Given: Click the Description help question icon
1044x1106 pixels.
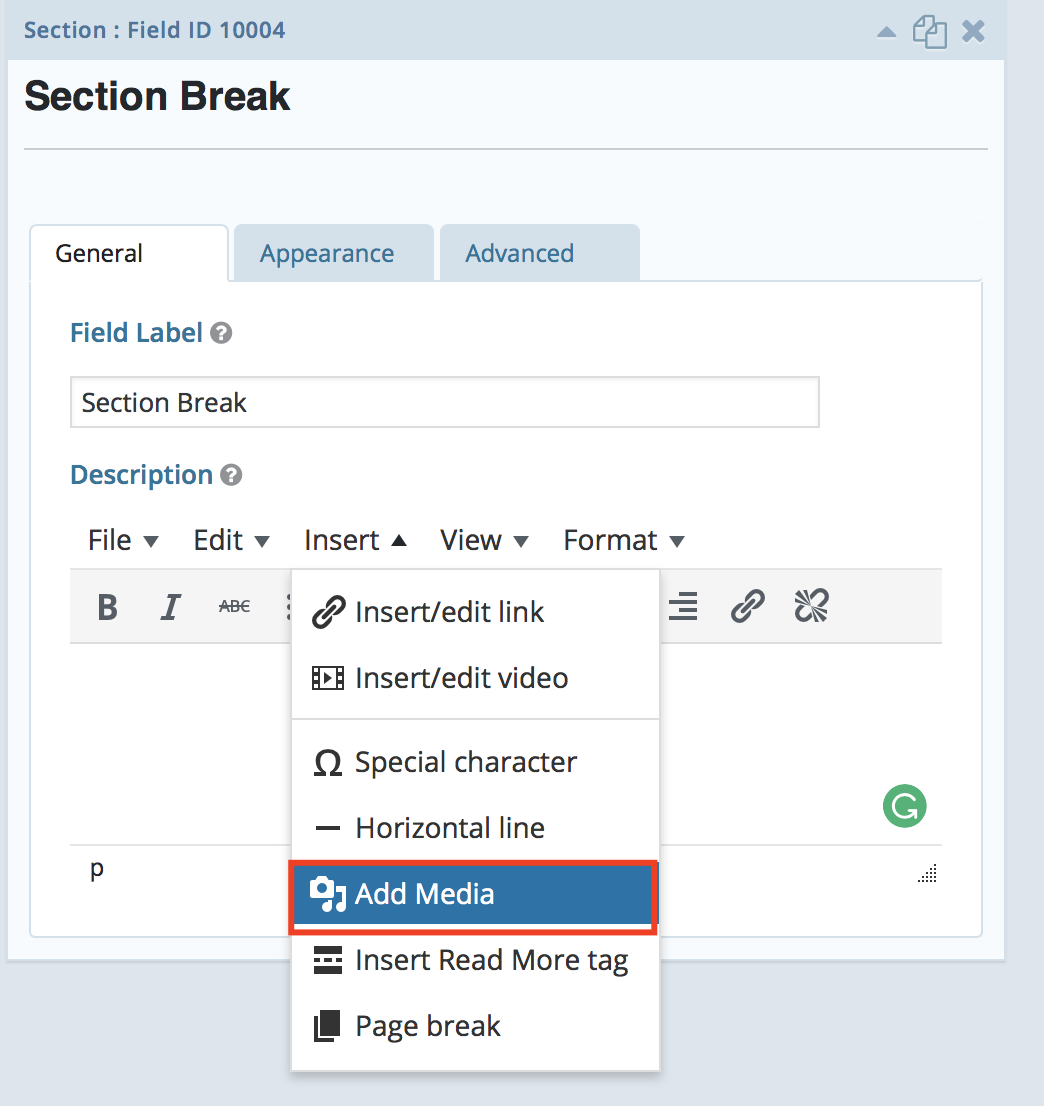Looking at the screenshot, I should [231, 475].
